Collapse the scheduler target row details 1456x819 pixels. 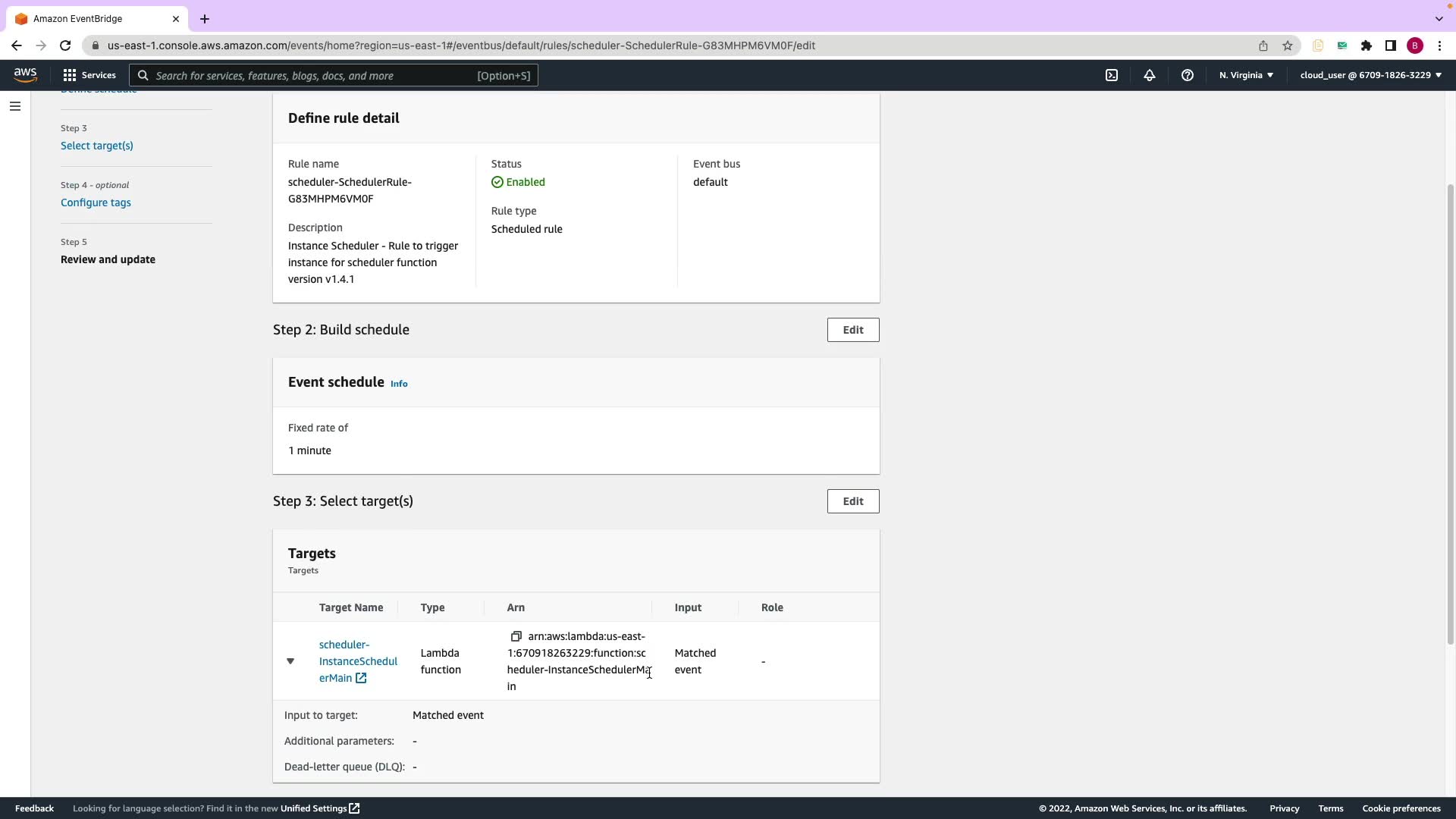(x=290, y=661)
